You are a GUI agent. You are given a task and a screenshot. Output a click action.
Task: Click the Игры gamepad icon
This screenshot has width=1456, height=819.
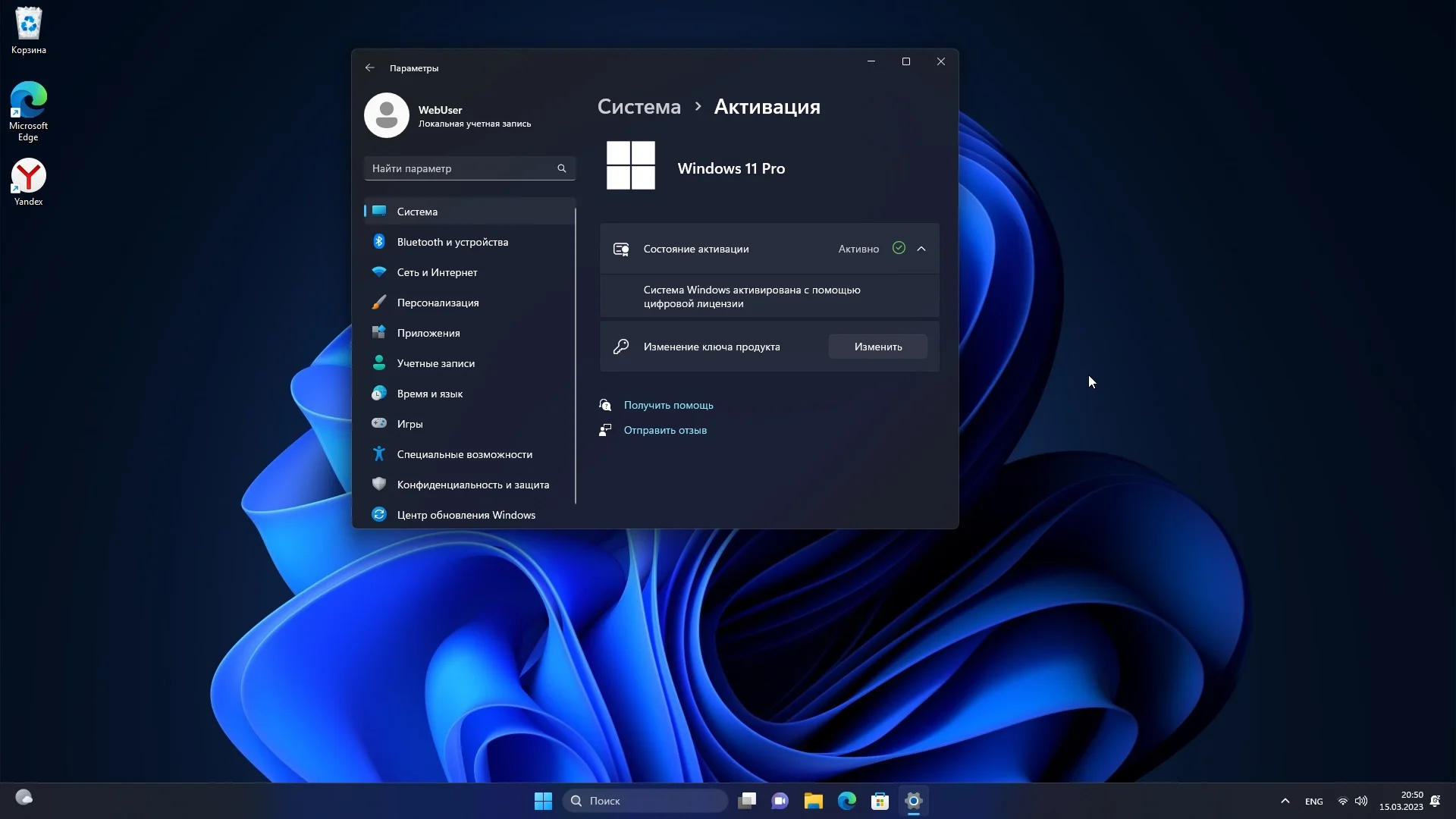coord(379,424)
